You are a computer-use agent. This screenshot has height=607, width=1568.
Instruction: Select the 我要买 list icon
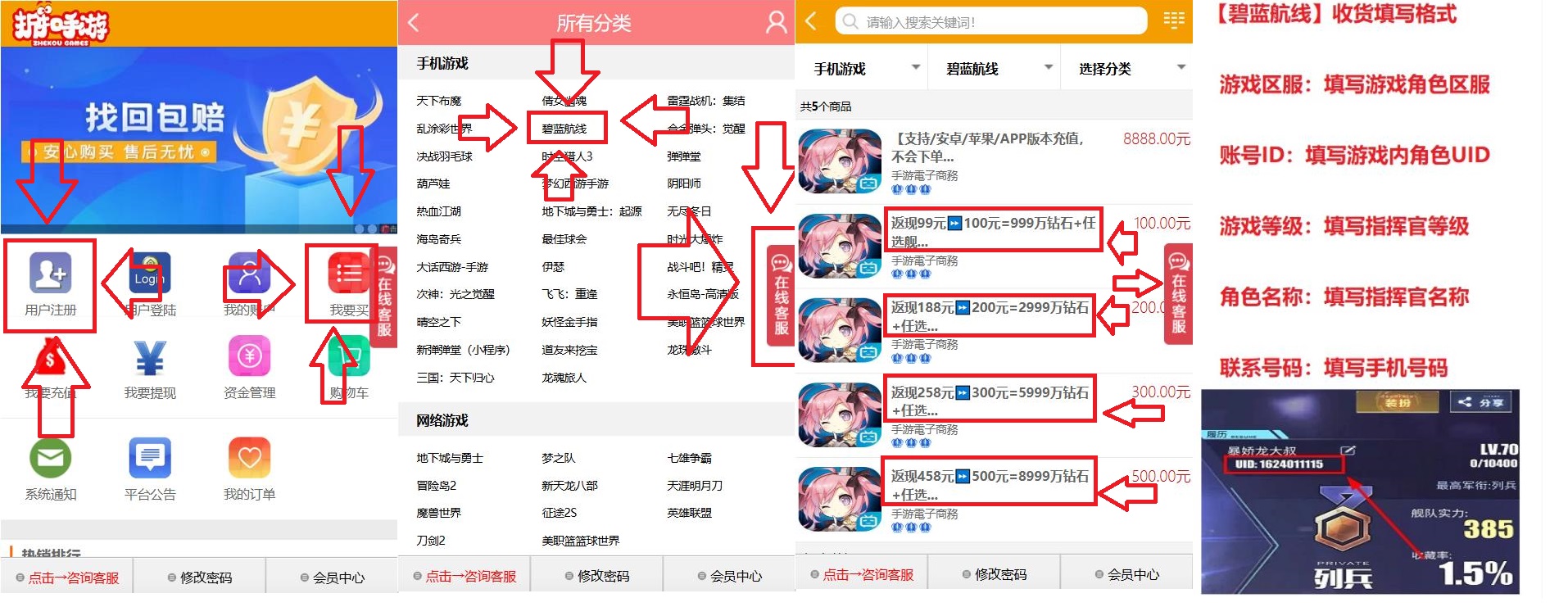click(x=349, y=273)
